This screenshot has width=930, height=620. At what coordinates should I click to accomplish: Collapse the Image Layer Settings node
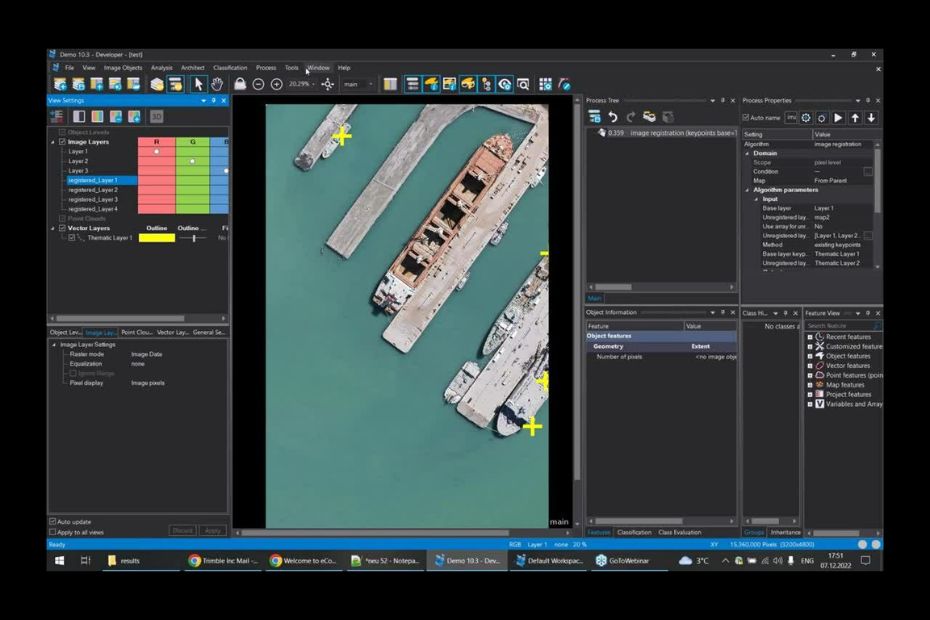[x=54, y=345]
